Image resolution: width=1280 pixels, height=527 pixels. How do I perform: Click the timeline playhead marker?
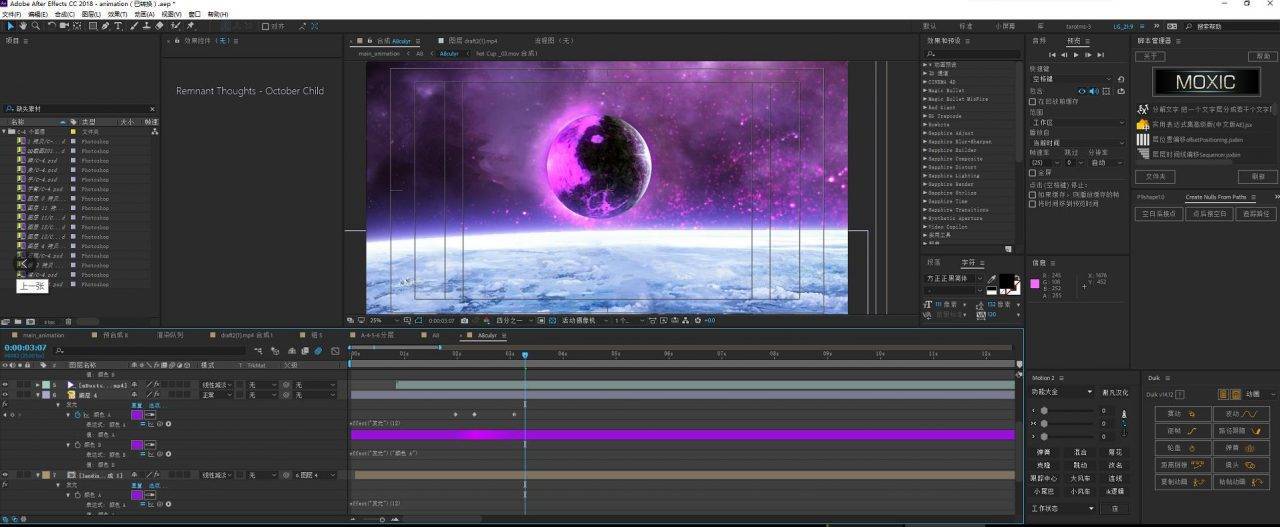(x=525, y=354)
